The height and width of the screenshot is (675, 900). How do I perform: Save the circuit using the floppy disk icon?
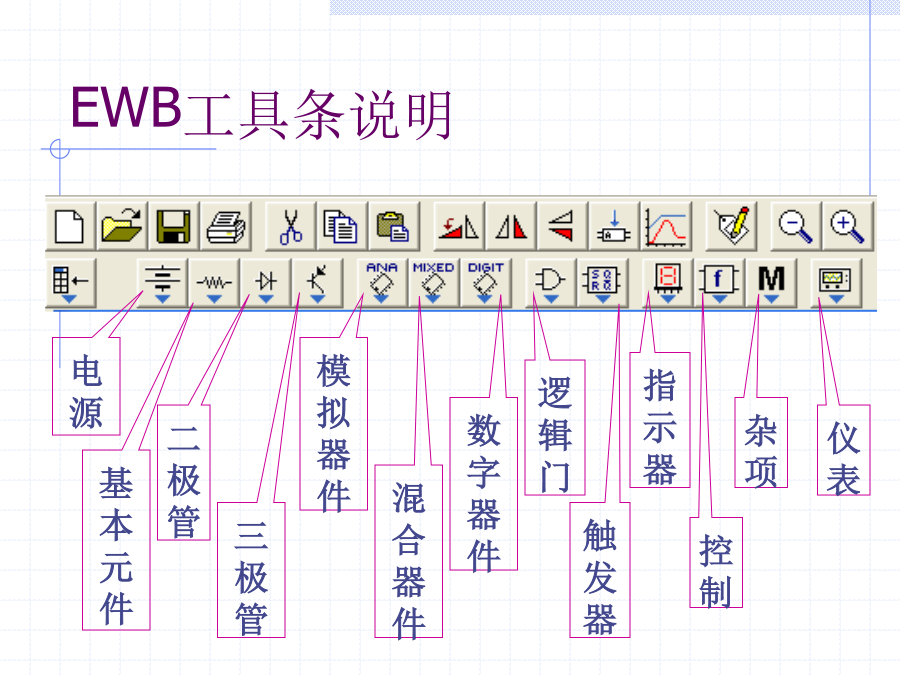(173, 226)
